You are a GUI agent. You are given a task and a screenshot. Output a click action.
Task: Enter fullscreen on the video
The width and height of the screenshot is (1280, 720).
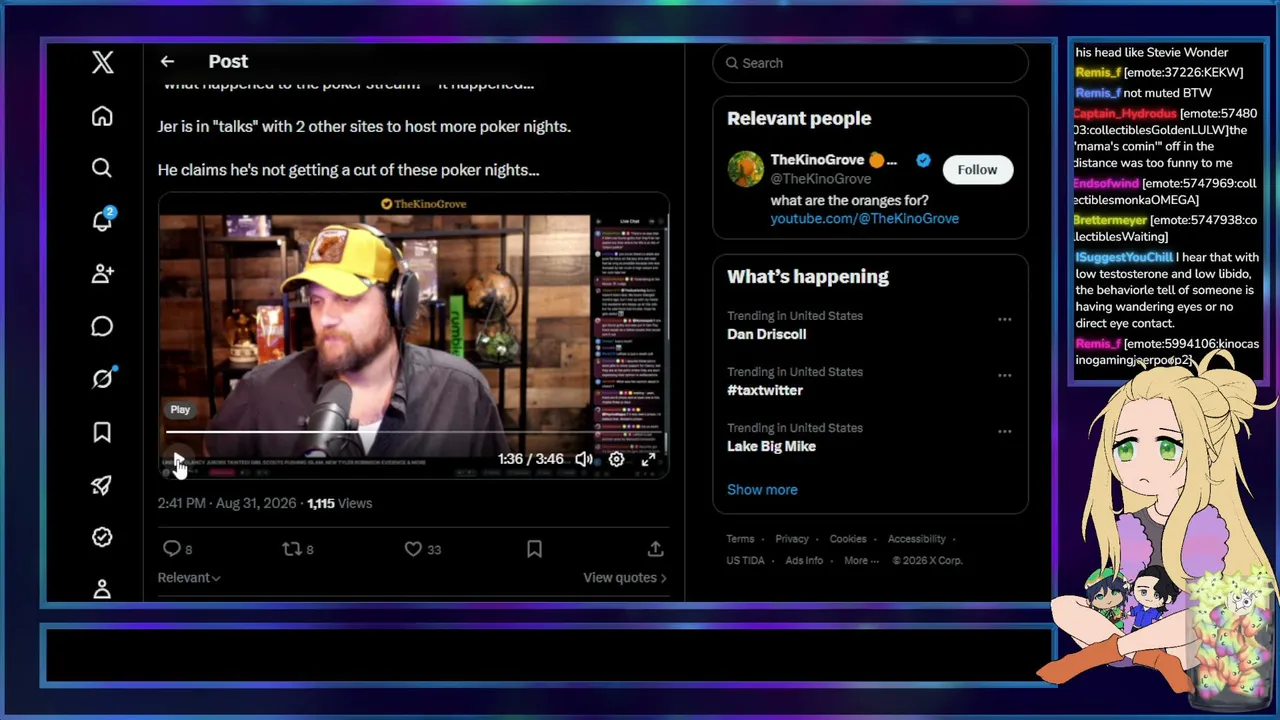[x=648, y=460]
